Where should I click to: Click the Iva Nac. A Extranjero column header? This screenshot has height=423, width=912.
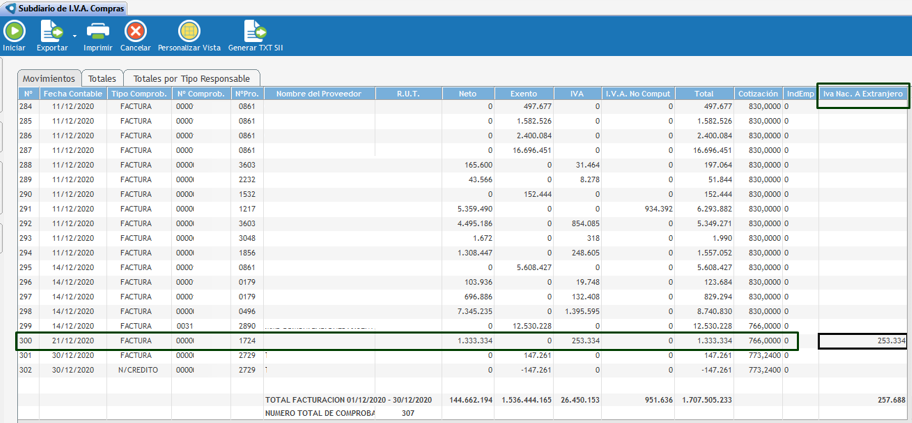coord(862,94)
